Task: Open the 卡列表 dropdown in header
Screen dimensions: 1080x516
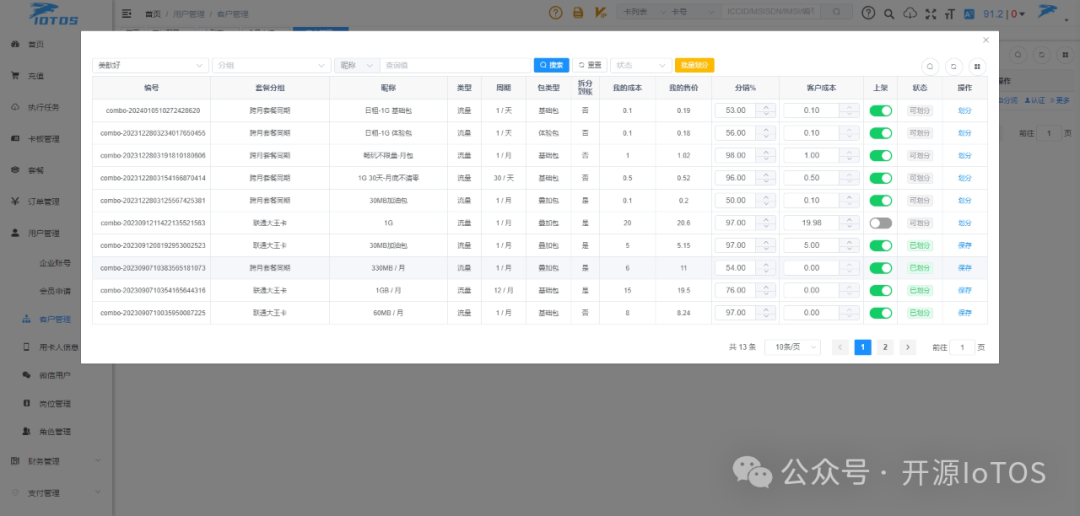Action: pos(643,12)
